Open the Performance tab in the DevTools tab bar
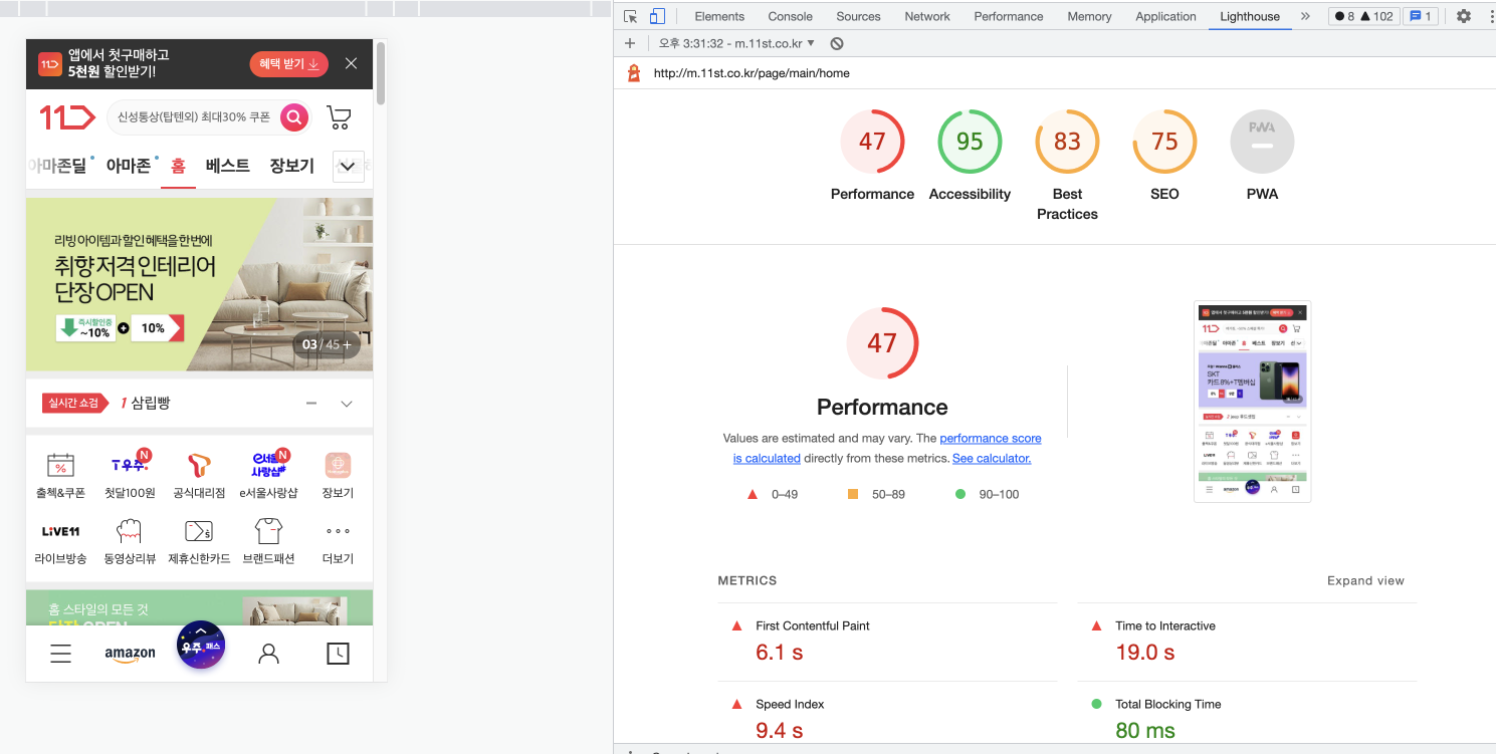The image size is (1496, 754). click(x=1008, y=16)
